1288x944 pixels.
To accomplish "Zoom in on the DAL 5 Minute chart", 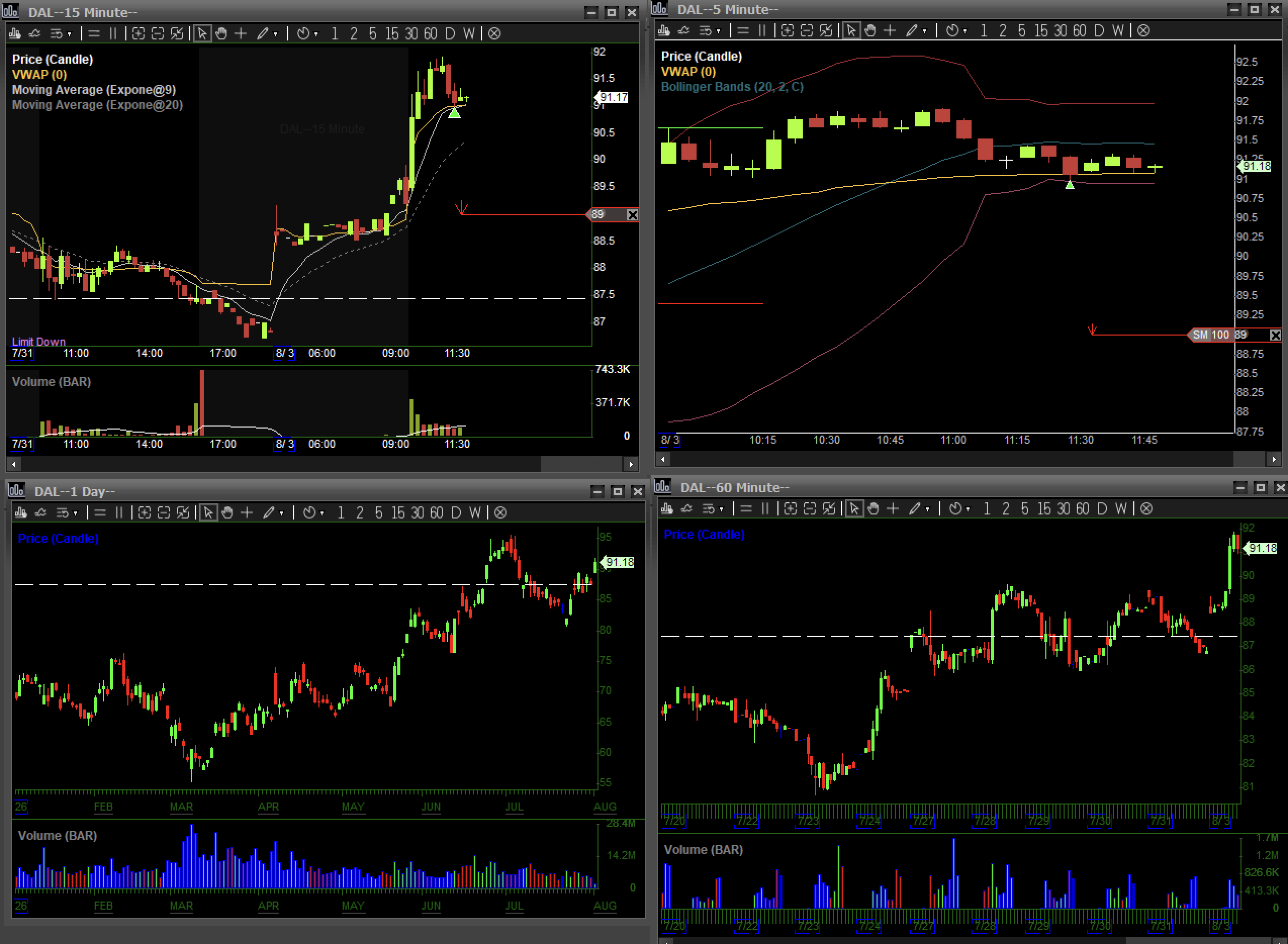I will coord(788,31).
